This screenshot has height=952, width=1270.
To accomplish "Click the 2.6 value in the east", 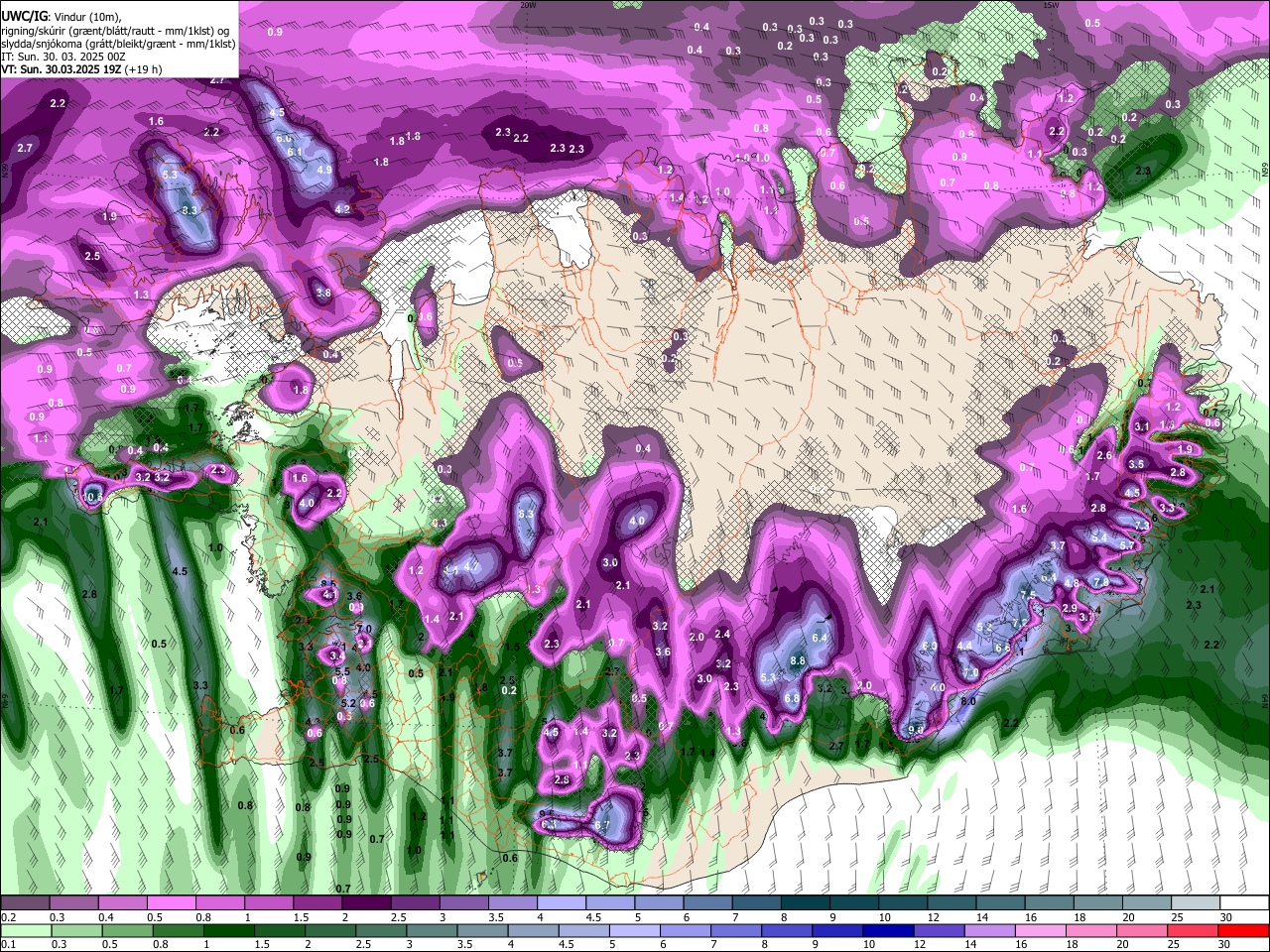I will point(1104,456).
